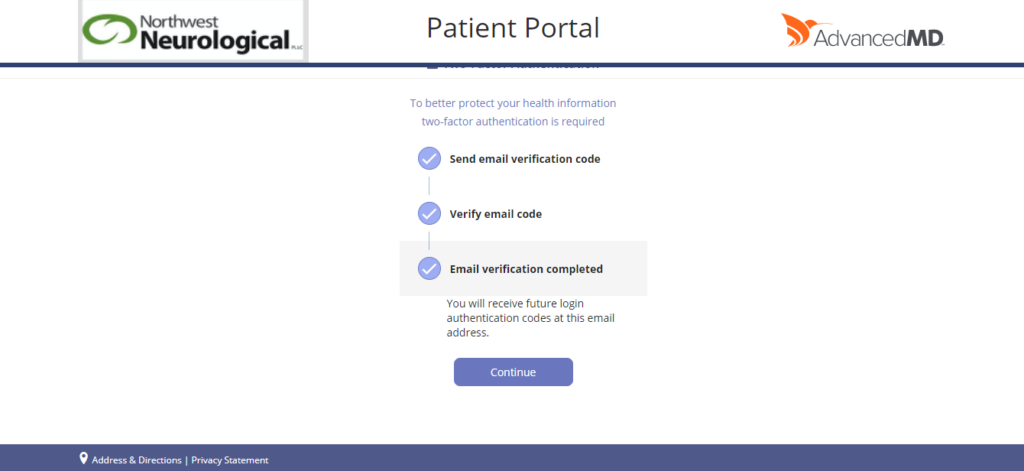Click the checkmark beside Email verification completed
Viewport: 1024px width, 471px height.
429,268
